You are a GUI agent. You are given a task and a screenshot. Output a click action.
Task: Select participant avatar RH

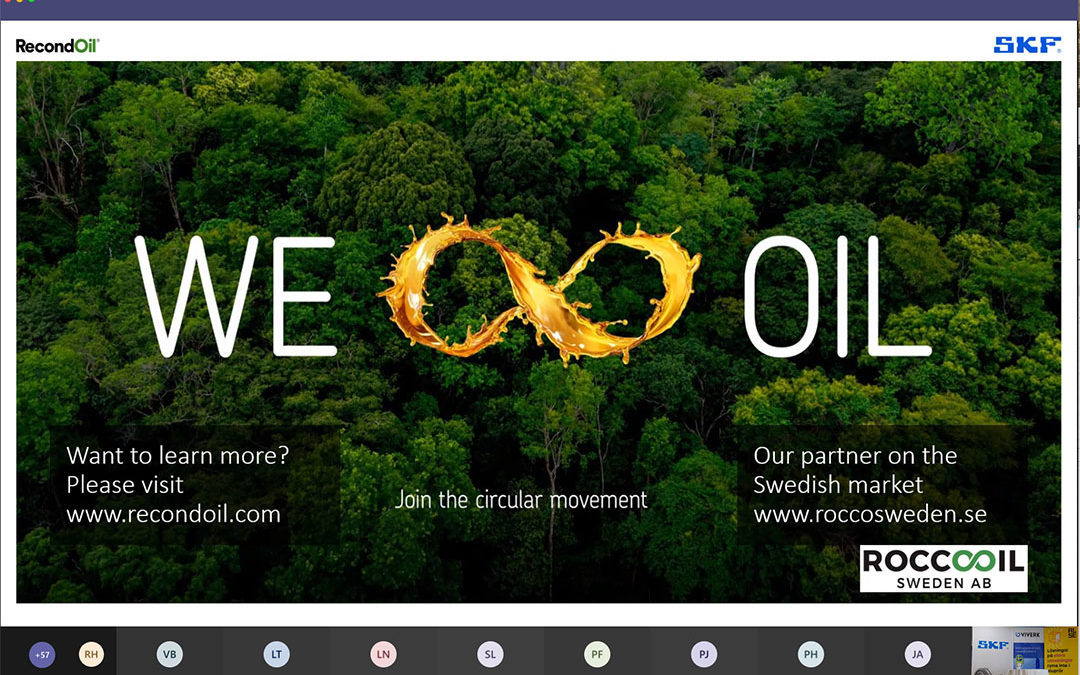coord(91,654)
